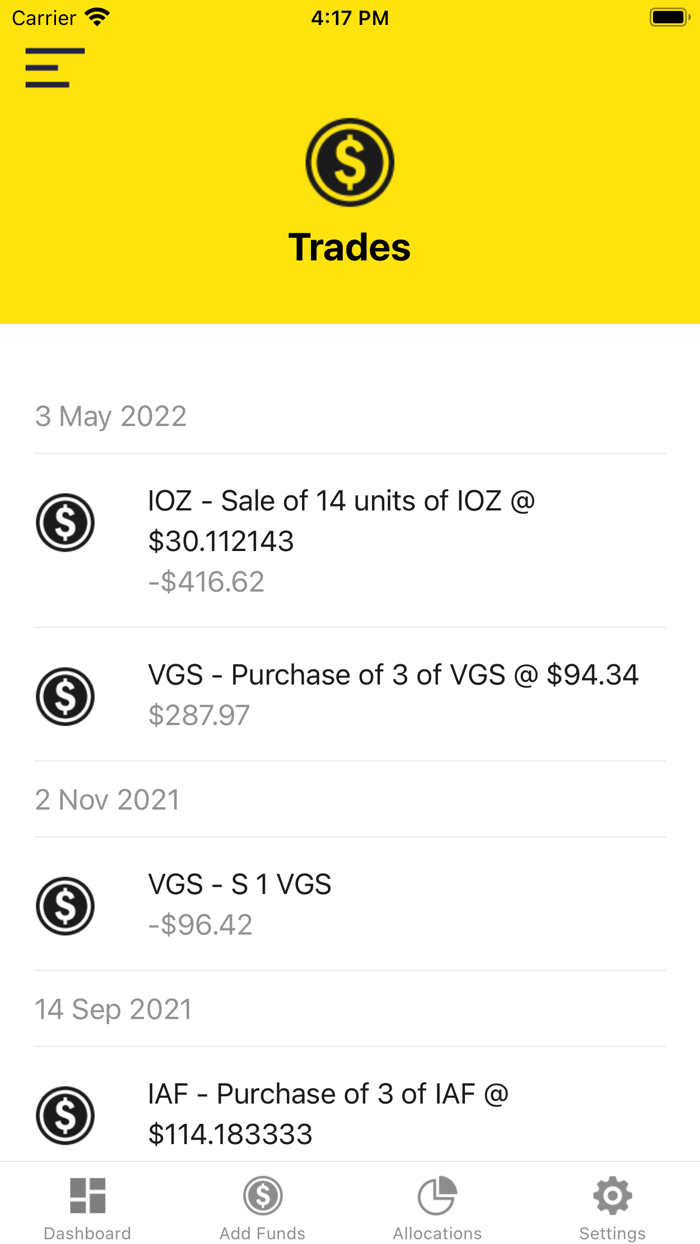Open the Dashboard tab
Image resolution: width=700 pixels, height=1244 pixels.
87,1208
